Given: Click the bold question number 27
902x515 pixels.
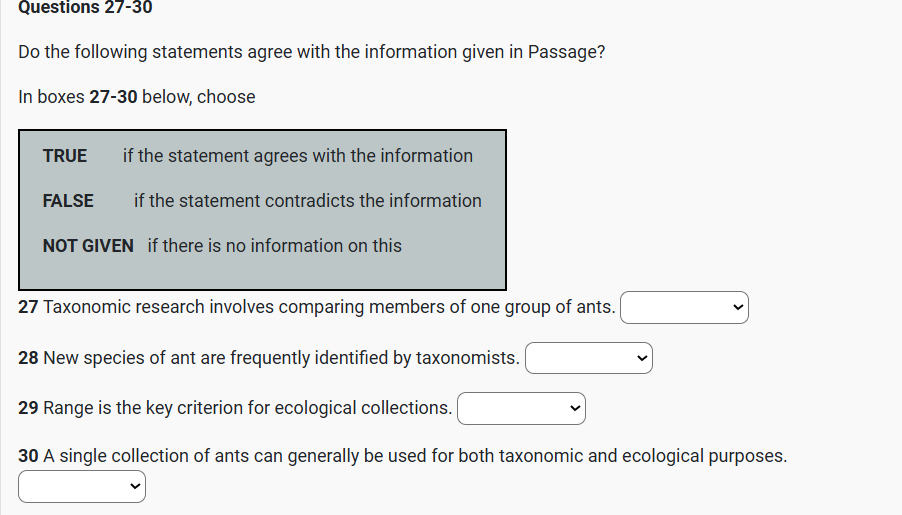Looking at the screenshot, I should pyautogui.click(x=28, y=307).
